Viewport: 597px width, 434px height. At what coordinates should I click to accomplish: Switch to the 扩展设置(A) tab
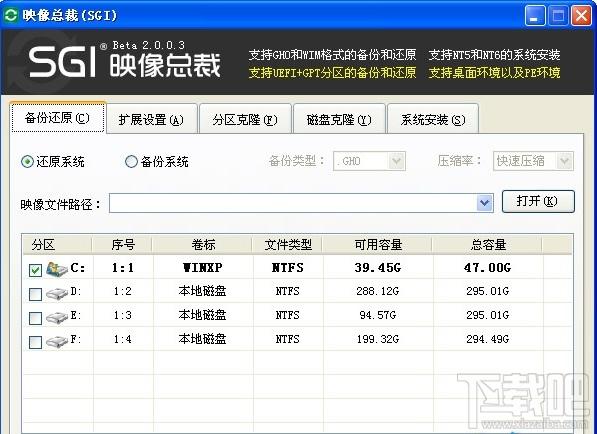[x=151, y=120]
